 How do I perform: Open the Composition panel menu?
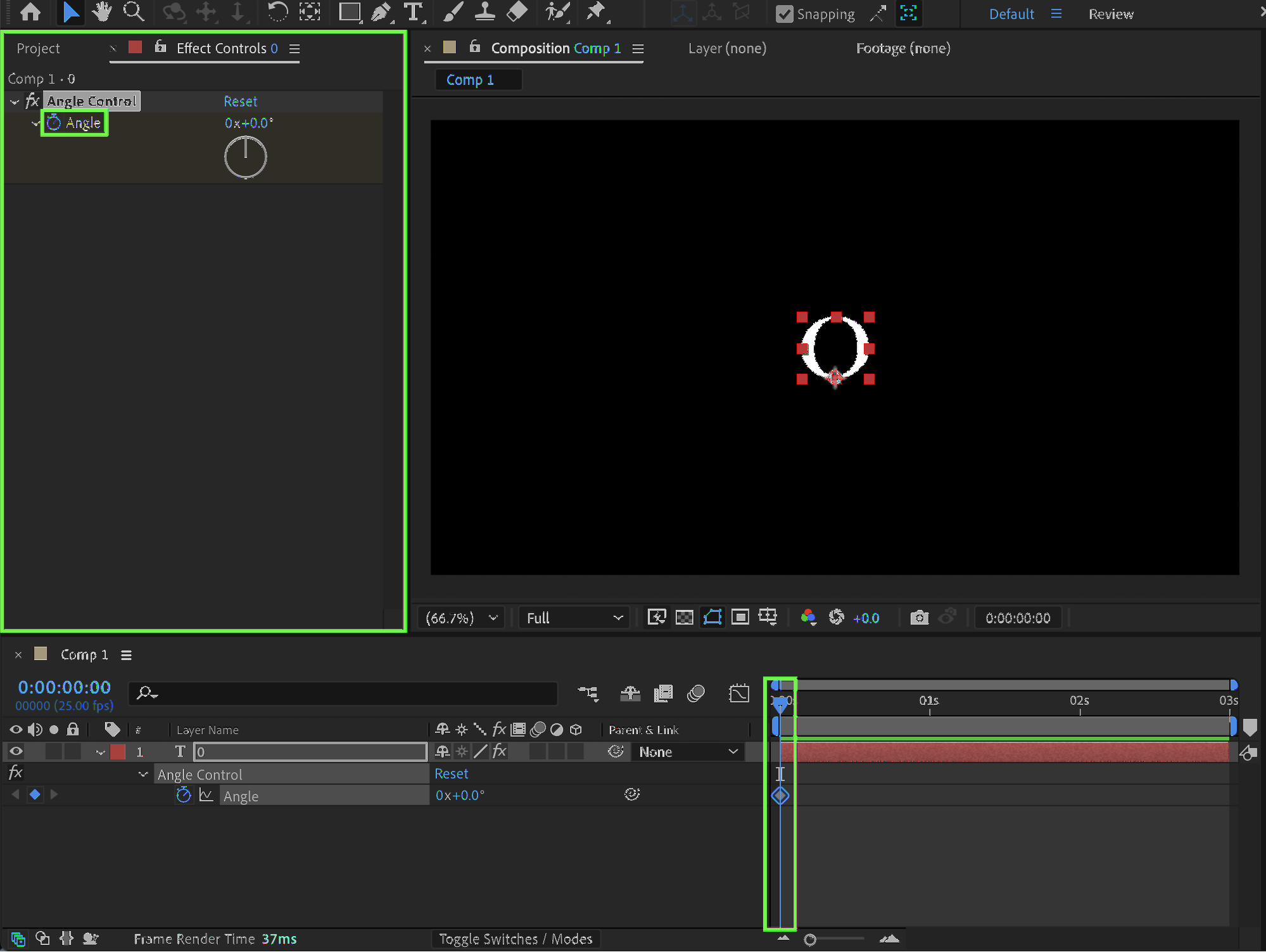coord(638,49)
